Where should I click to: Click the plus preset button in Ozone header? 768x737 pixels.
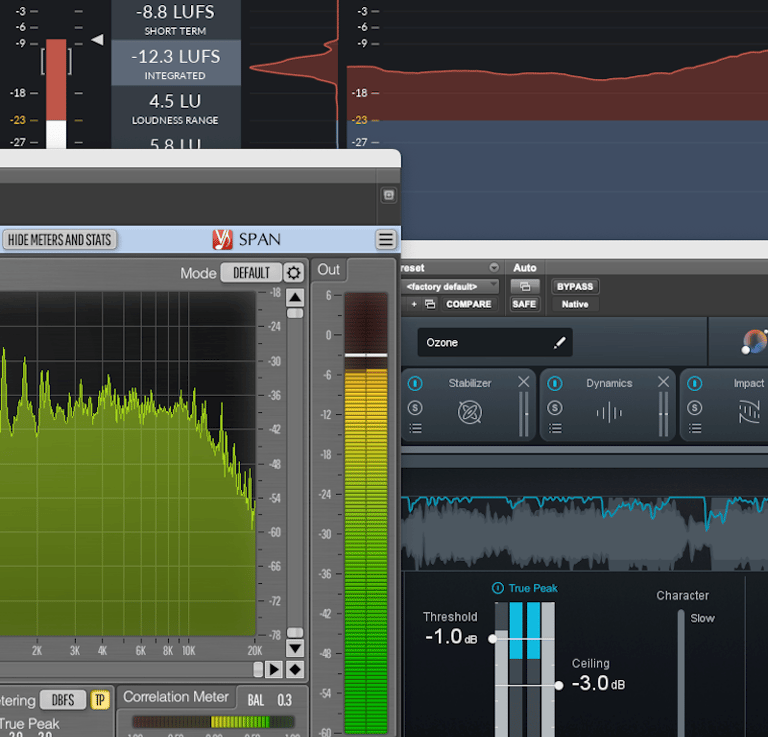point(414,304)
